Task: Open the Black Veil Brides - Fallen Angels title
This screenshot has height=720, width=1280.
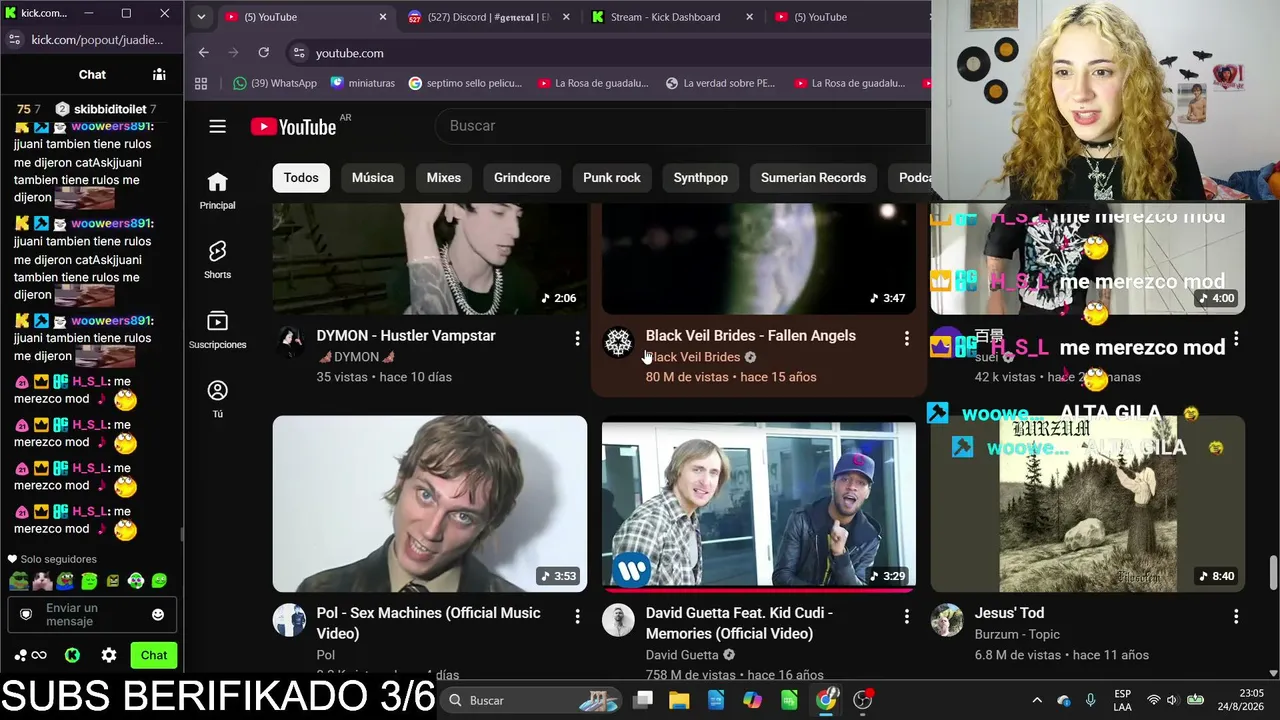Action: coord(751,336)
